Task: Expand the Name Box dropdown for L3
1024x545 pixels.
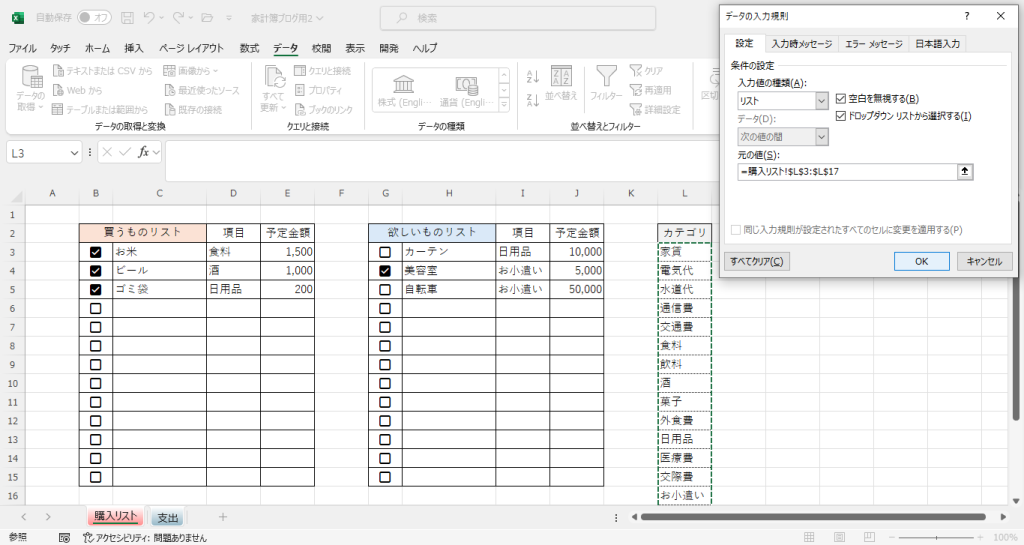Action: point(75,153)
